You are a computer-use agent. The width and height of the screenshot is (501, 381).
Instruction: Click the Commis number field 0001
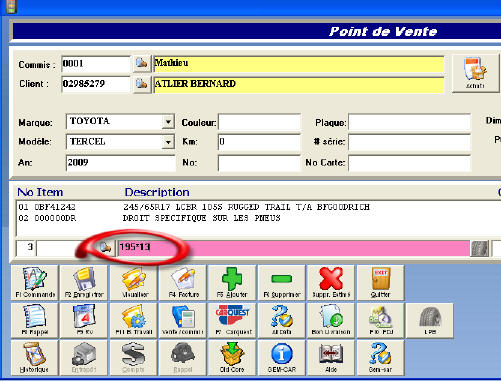click(x=96, y=64)
